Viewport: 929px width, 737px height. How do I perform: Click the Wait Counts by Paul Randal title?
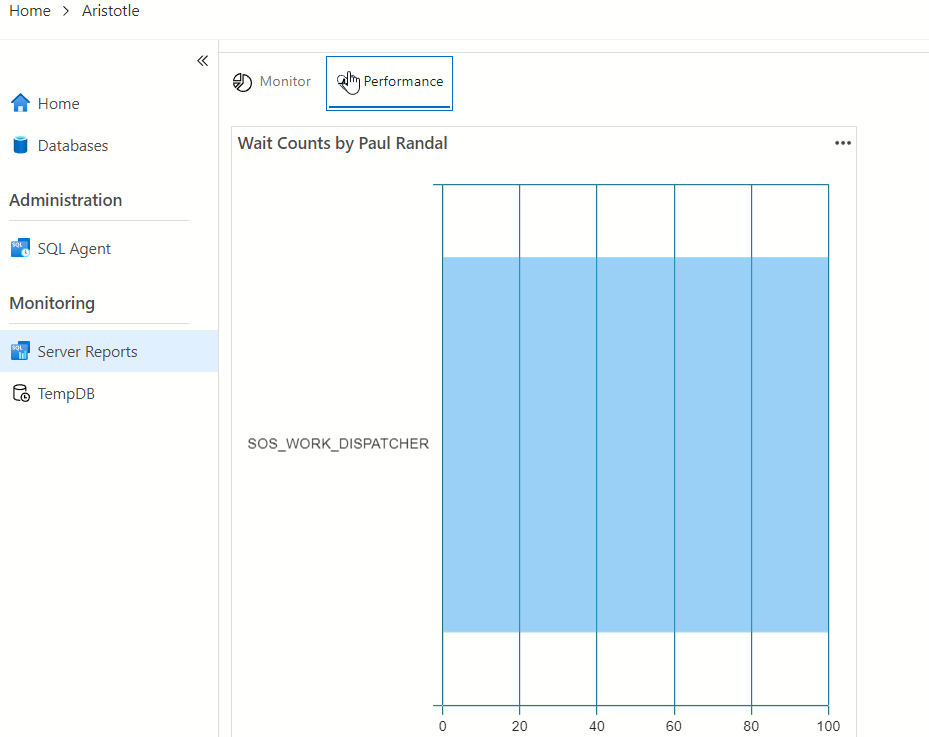pyautogui.click(x=342, y=143)
